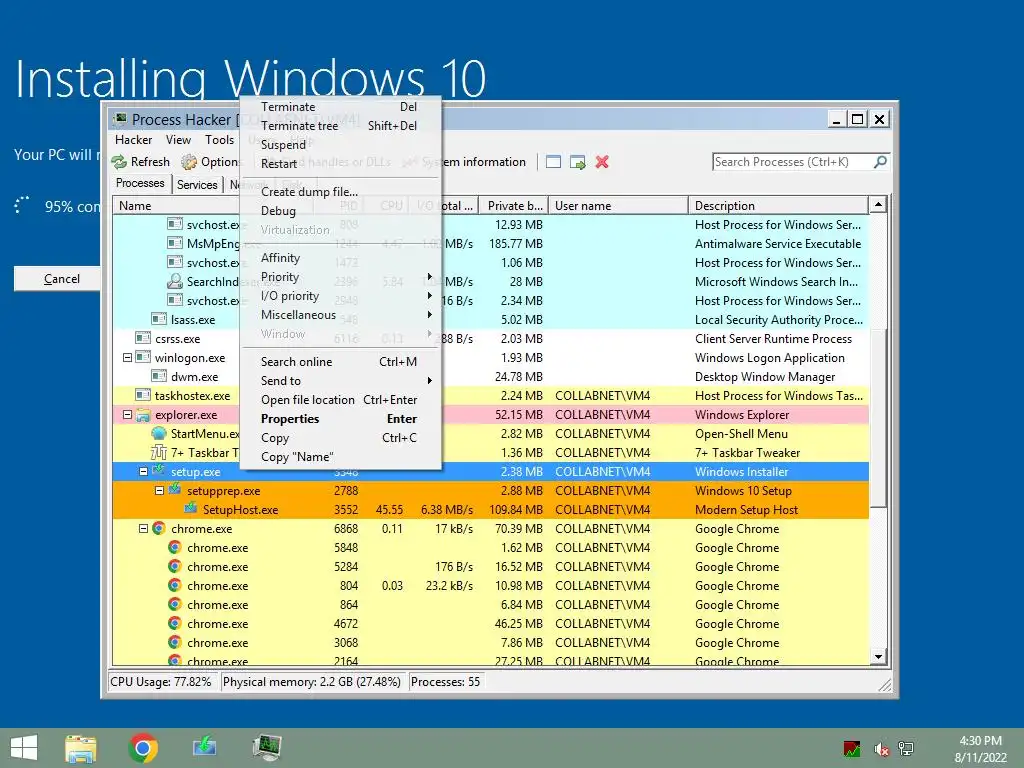Select SearchIndexer process icon
This screenshot has width=1024, height=768.
pyautogui.click(x=174, y=281)
